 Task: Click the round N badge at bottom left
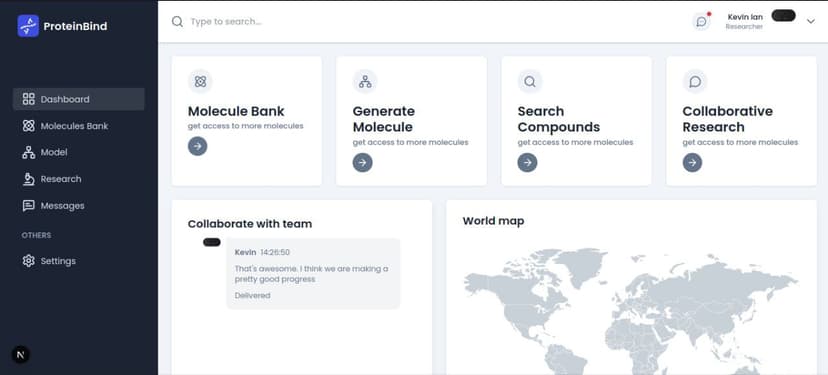[x=21, y=354]
